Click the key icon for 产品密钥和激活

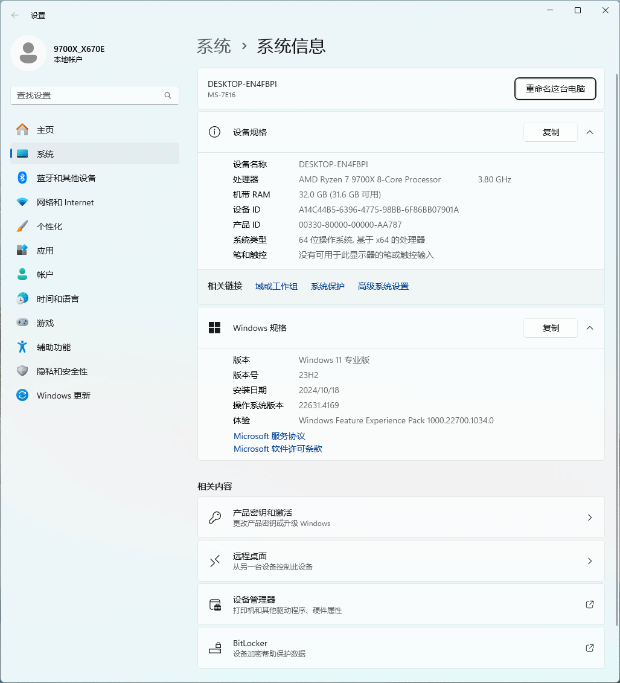pyautogui.click(x=215, y=517)
